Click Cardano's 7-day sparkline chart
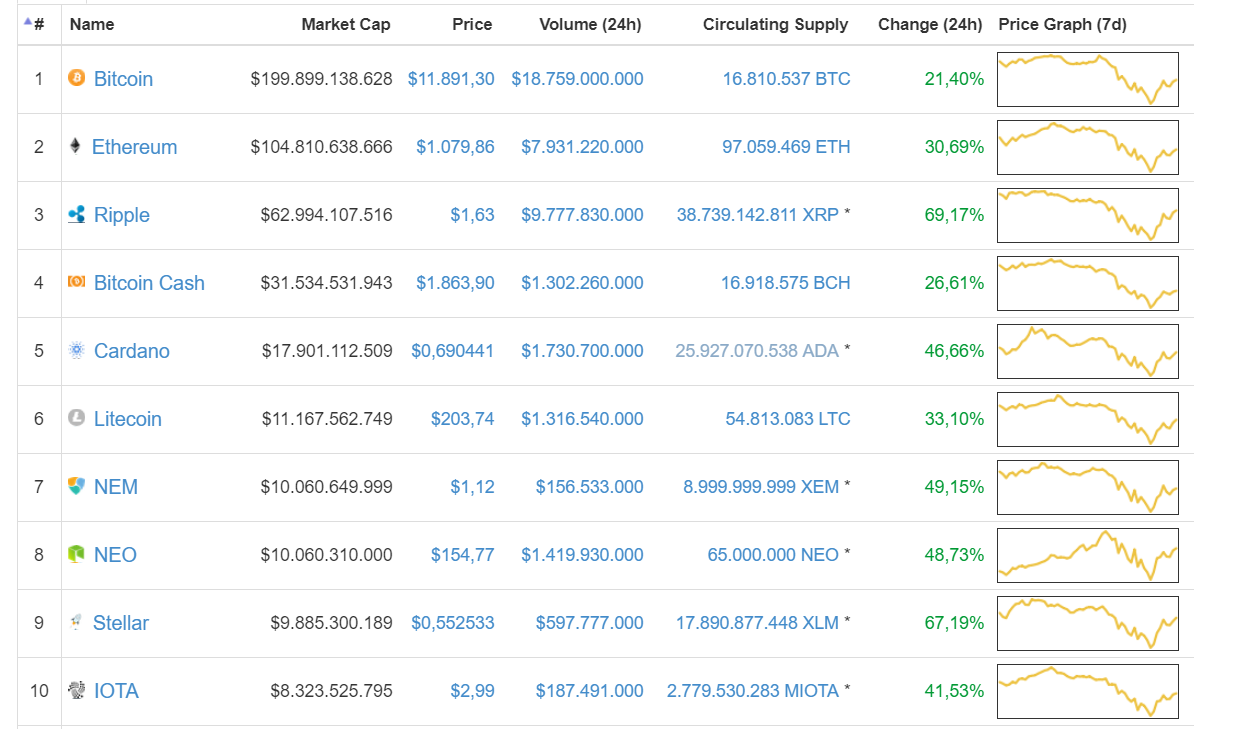The height and width of the screenshot is (729, 1241). click(1087, 350)
